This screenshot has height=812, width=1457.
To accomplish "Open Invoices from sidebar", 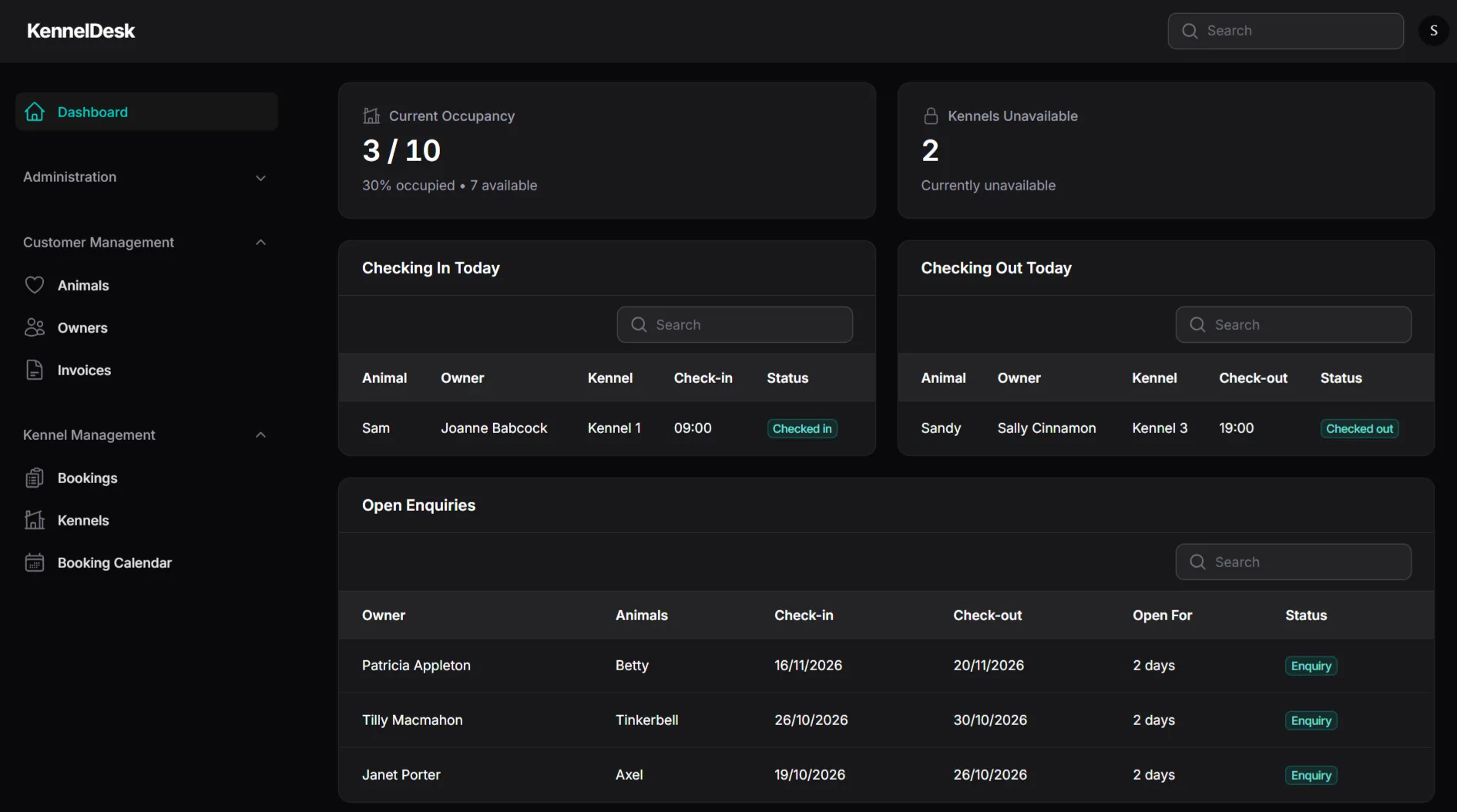I will point(84,370).
